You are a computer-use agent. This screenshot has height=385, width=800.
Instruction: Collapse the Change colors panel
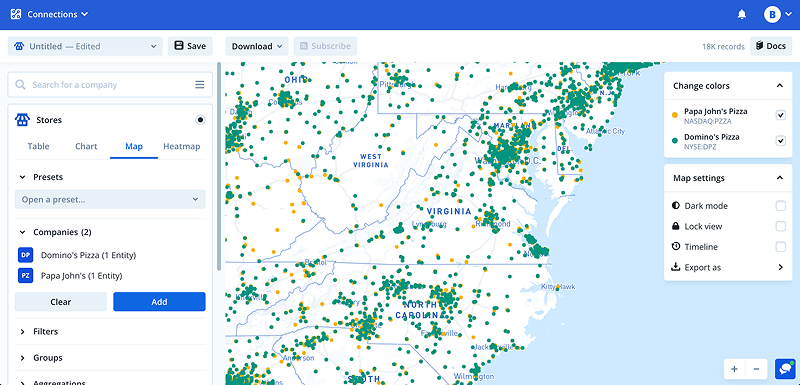780,86
